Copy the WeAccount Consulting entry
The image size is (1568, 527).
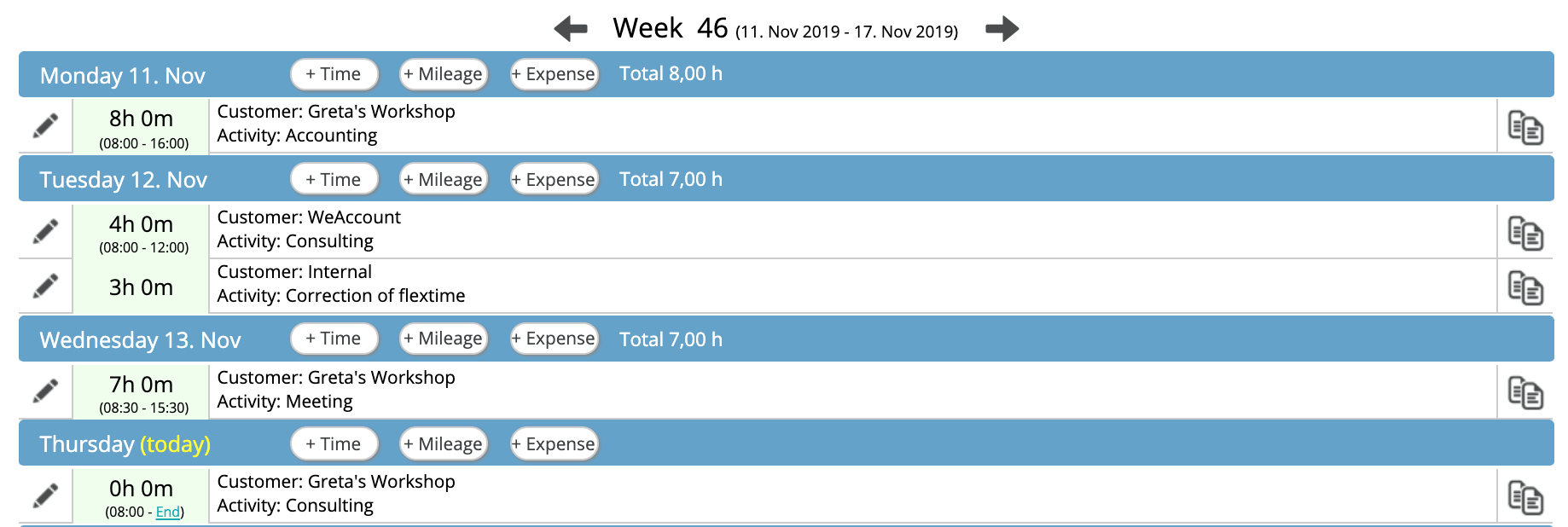pyautogui.click(x=1525, y=233)
